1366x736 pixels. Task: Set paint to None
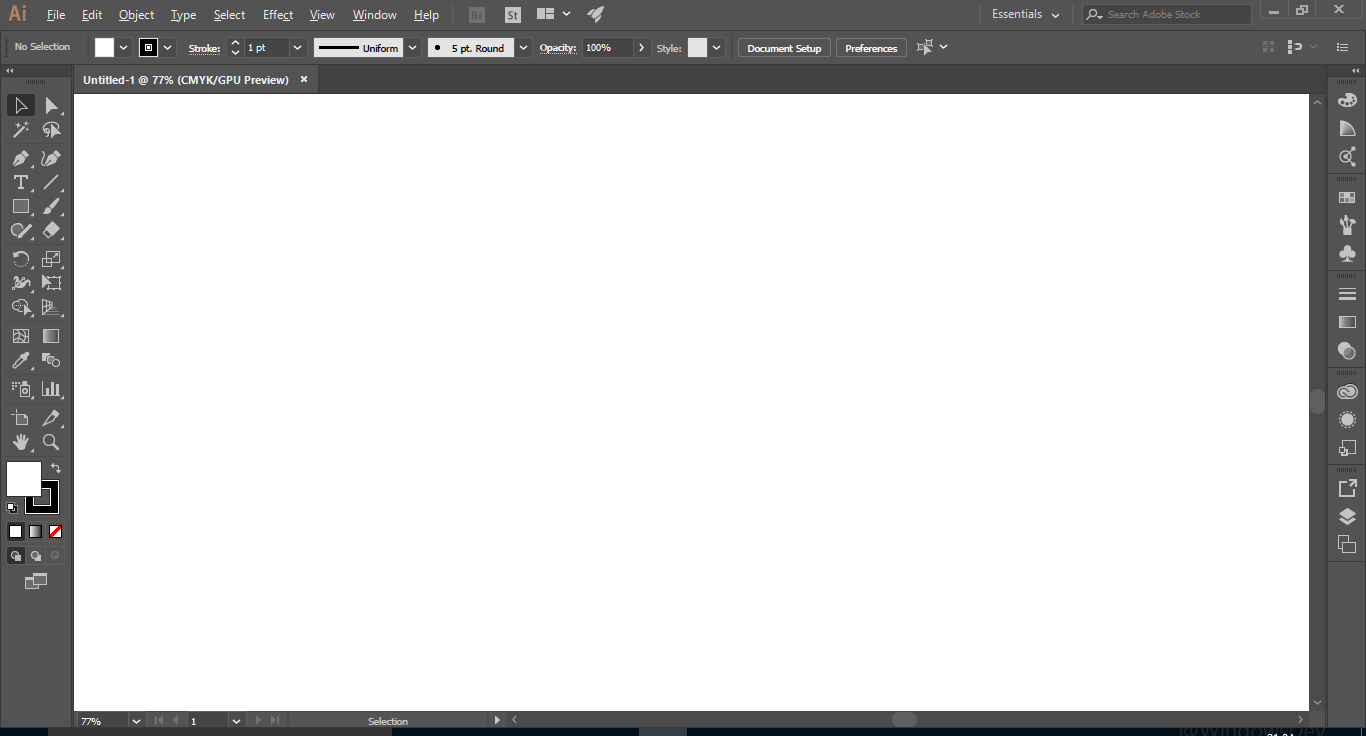click(x=56, y=532)
